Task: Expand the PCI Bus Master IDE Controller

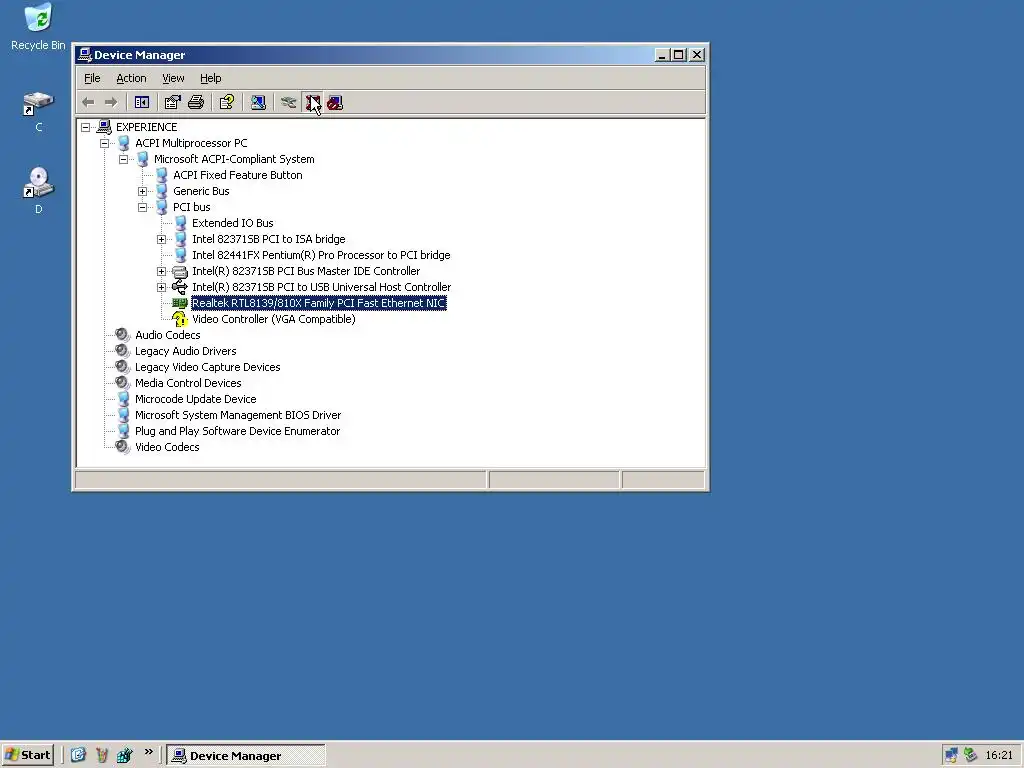Action: coord(161,271)
